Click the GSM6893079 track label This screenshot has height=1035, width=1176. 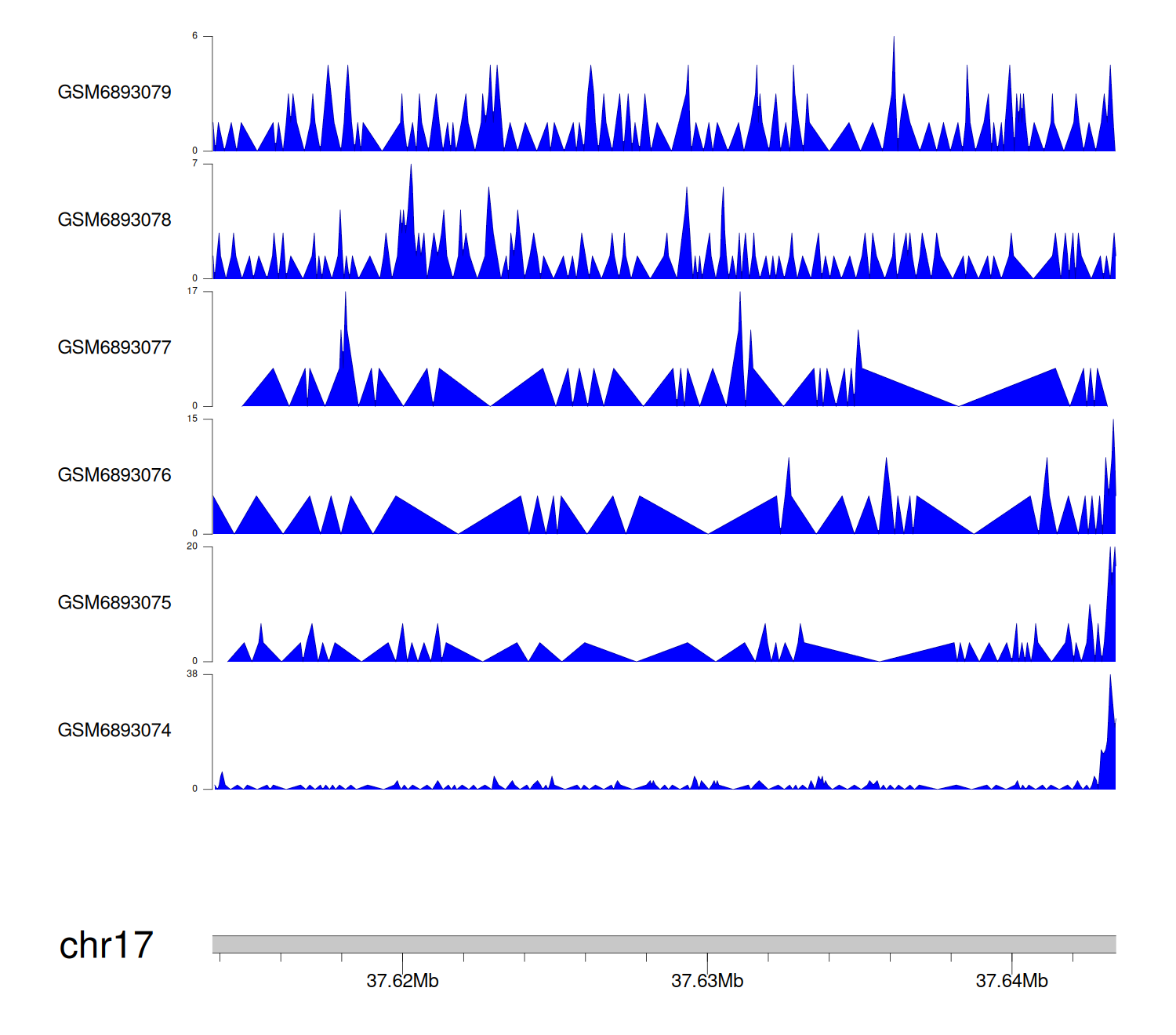(114, 93)
